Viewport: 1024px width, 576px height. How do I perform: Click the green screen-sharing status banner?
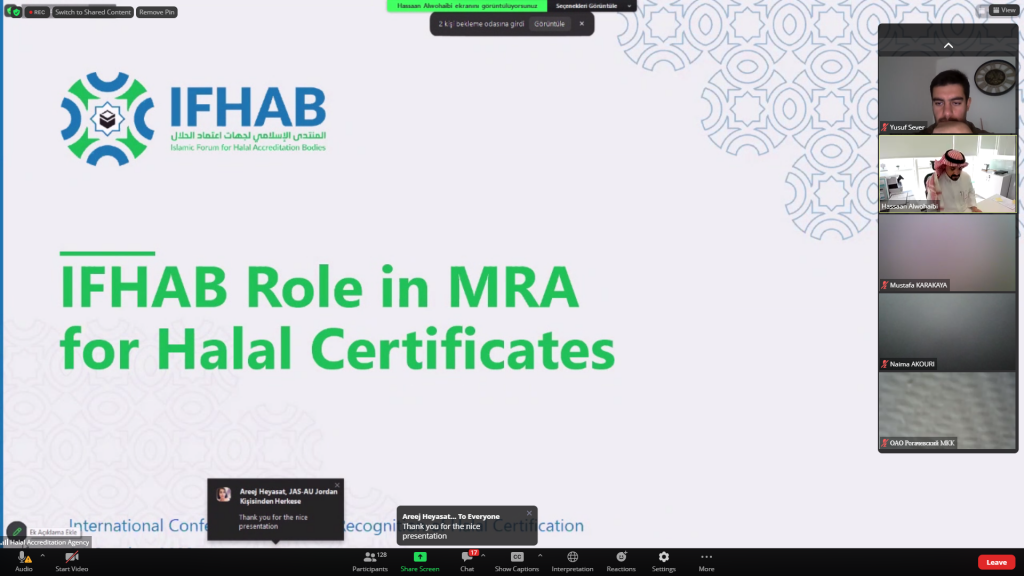tap(467, 6)
